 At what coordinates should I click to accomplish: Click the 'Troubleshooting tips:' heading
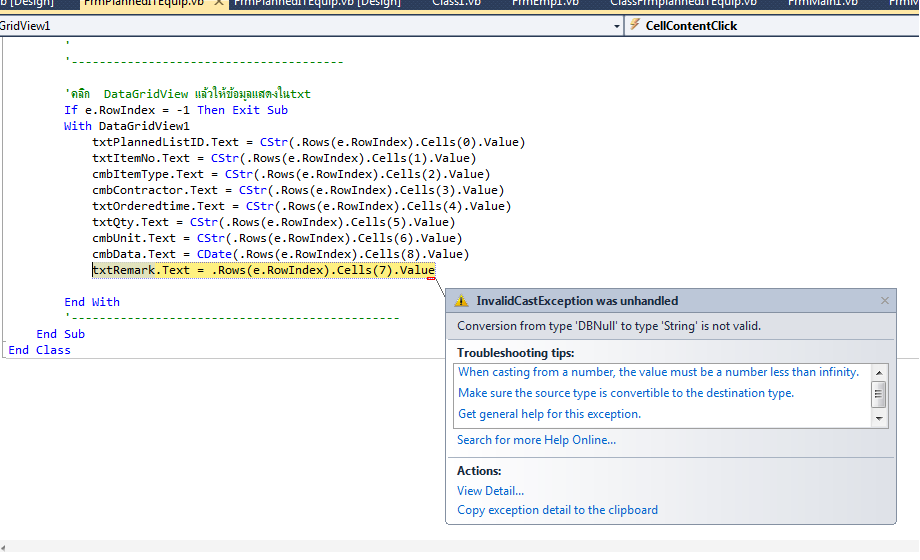point(516,353)
